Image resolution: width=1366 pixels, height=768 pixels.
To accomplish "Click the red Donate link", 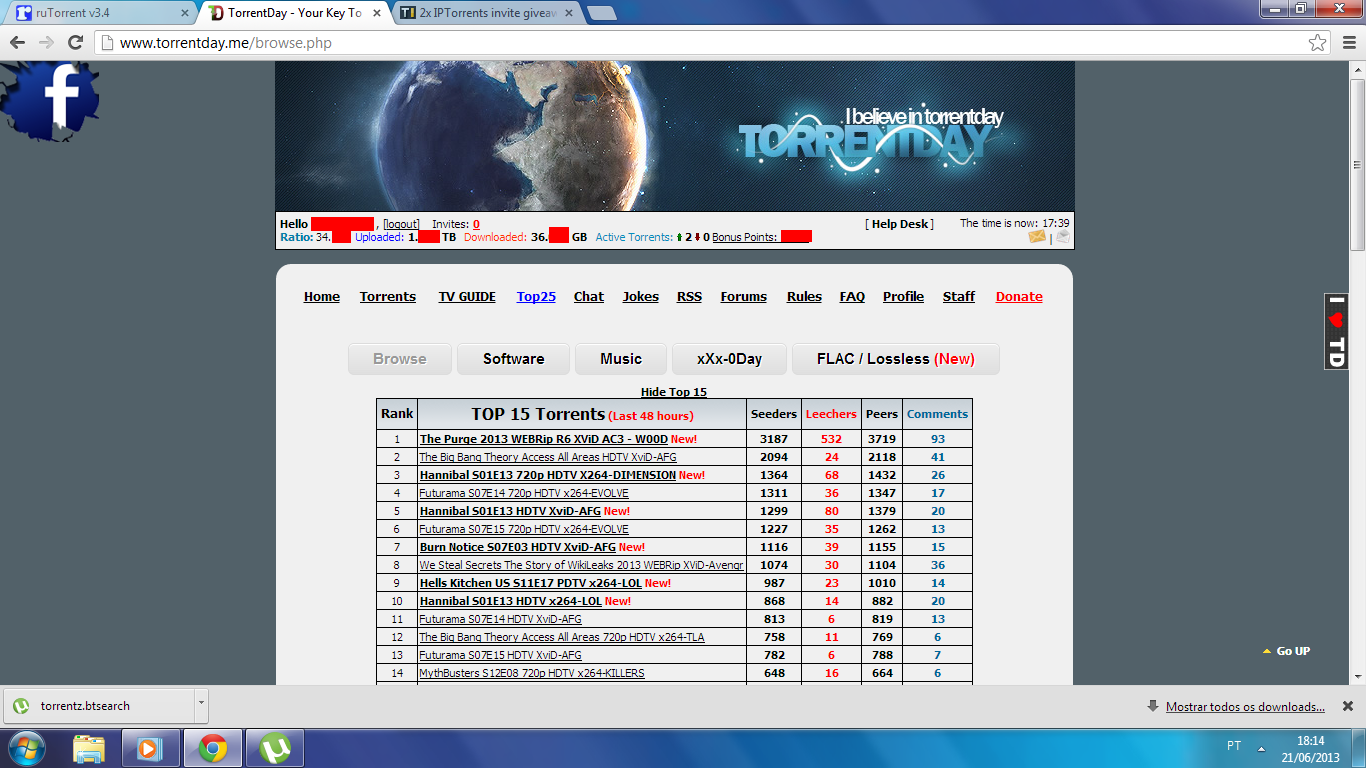I will coord(1019,296).
